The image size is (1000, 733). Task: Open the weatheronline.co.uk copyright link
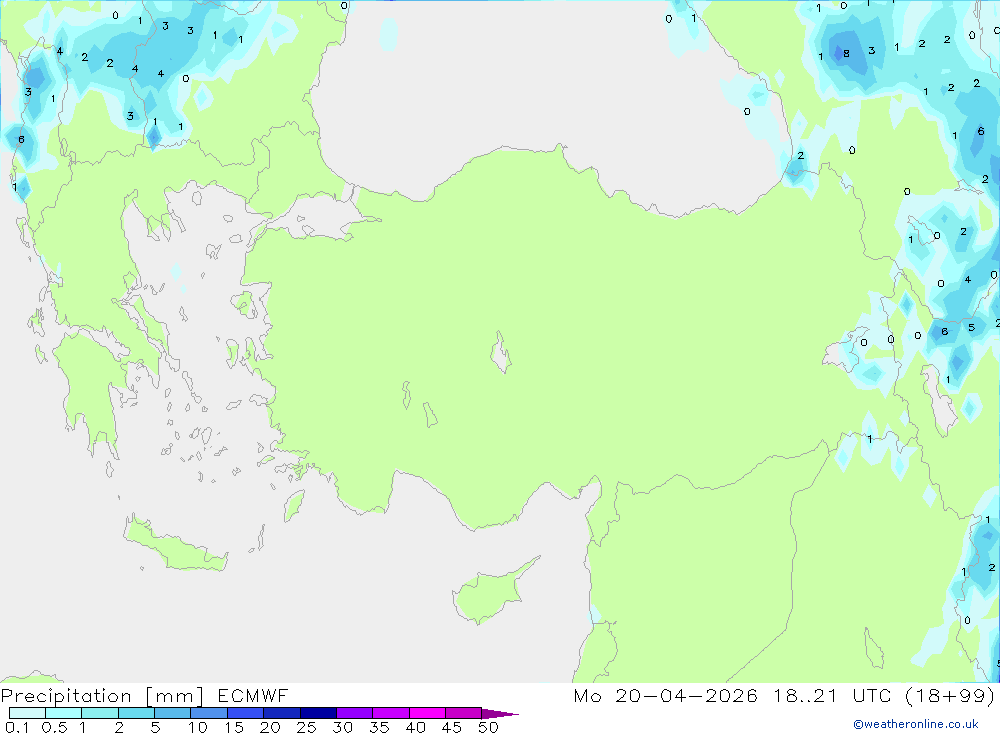(x=916, y=724)
